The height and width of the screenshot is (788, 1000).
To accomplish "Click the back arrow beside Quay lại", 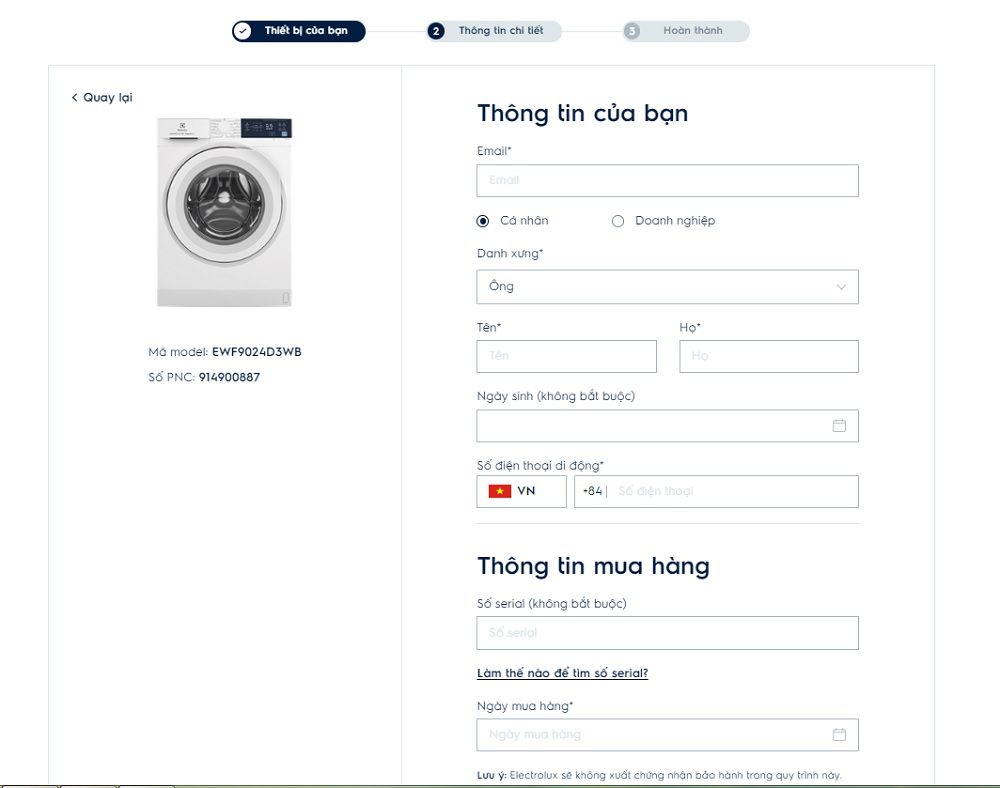I will 74,98.
